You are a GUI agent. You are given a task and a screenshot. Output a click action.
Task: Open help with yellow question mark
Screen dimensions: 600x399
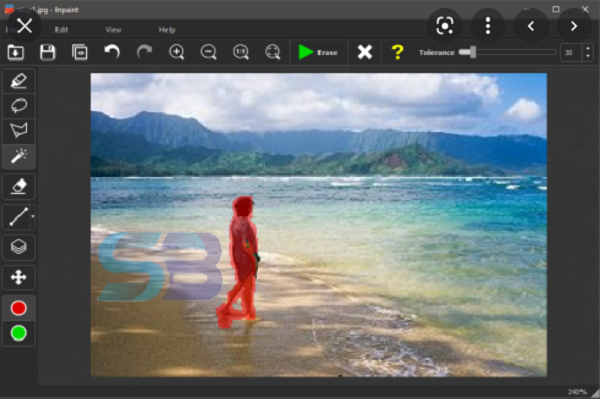[x=398, y=52]
